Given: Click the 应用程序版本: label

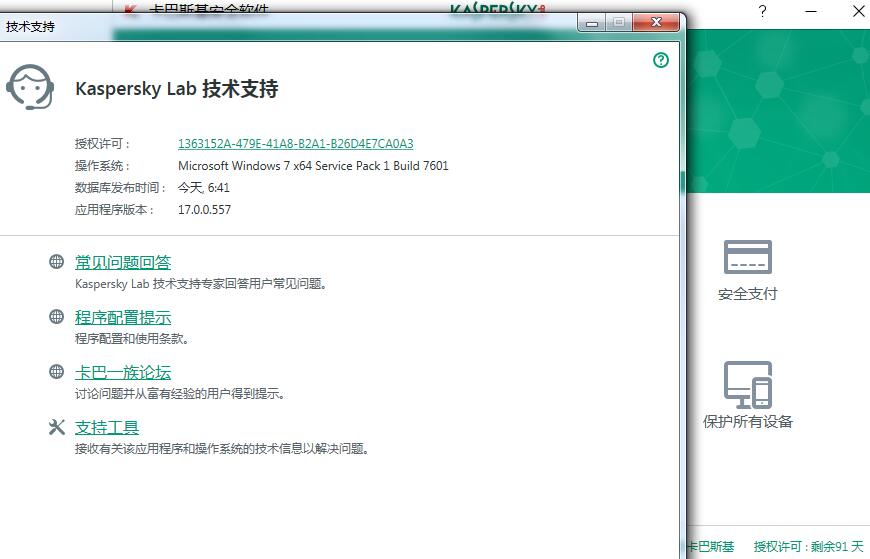Looking at the screenshot, I should (x=115, y=209).
